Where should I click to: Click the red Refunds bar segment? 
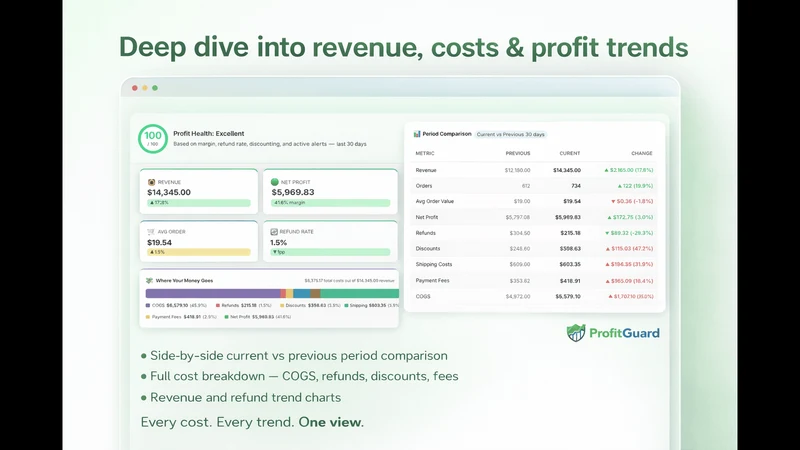[283, 293]
